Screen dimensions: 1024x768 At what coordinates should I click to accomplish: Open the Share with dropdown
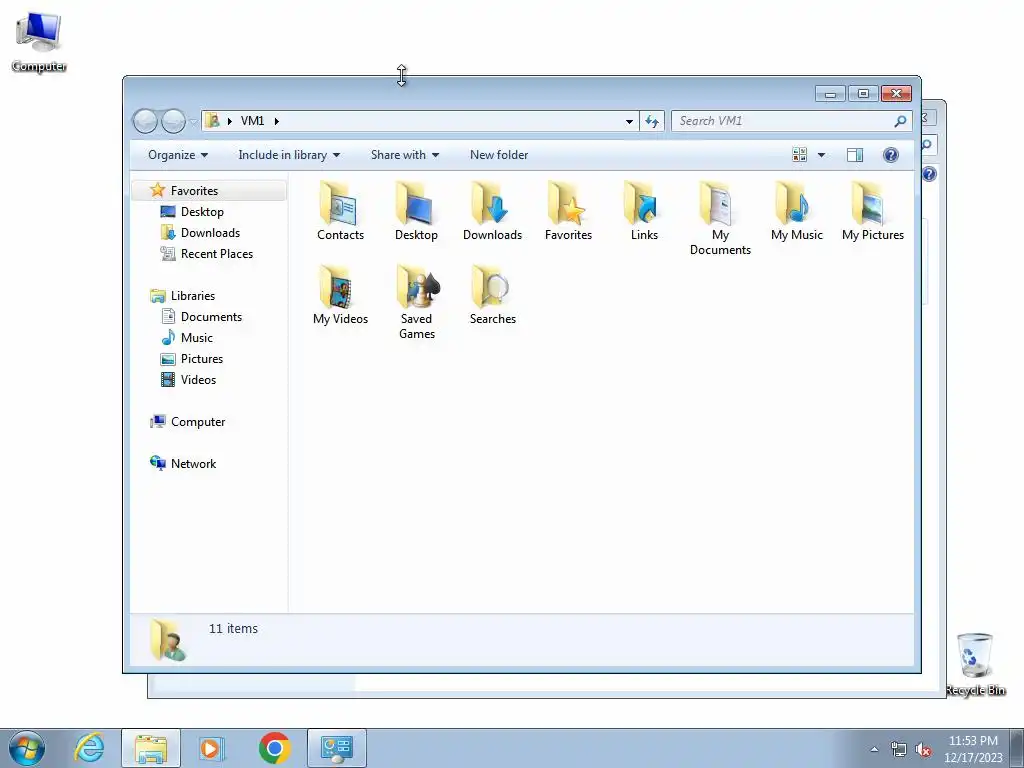click(x=405, y=155)
